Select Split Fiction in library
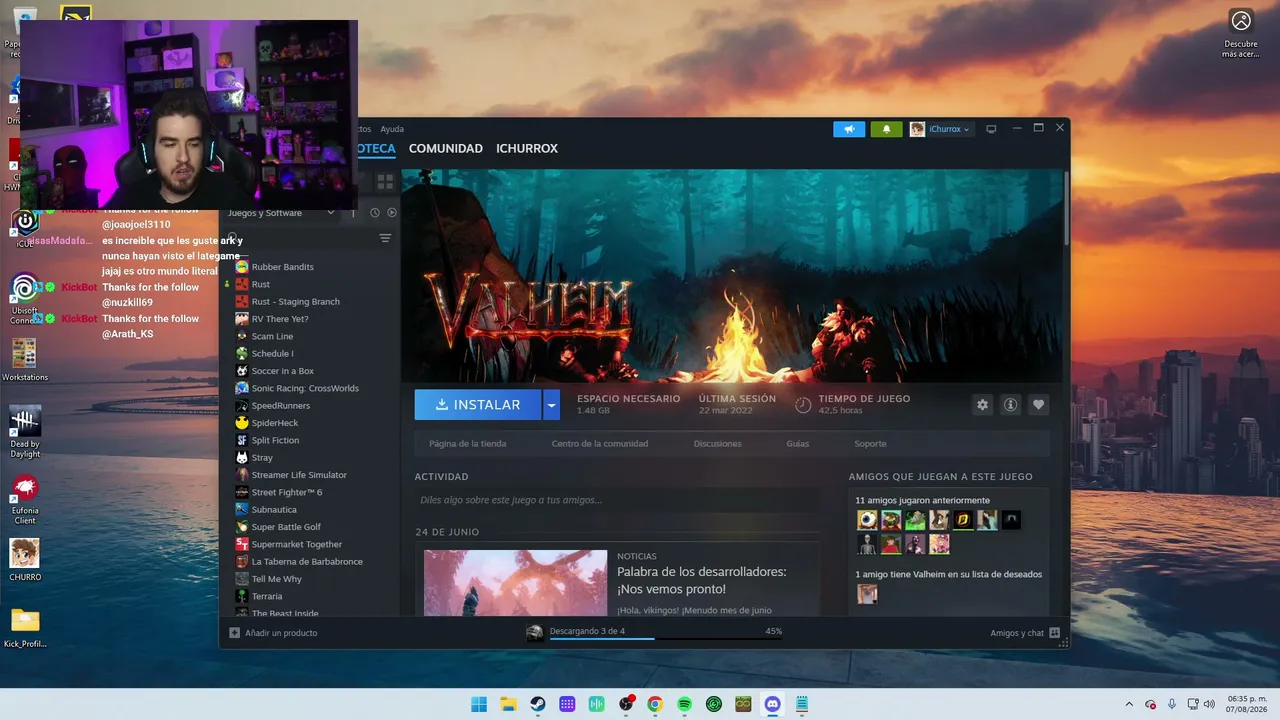Screen dimensions: 1280x720 (275, 440)
